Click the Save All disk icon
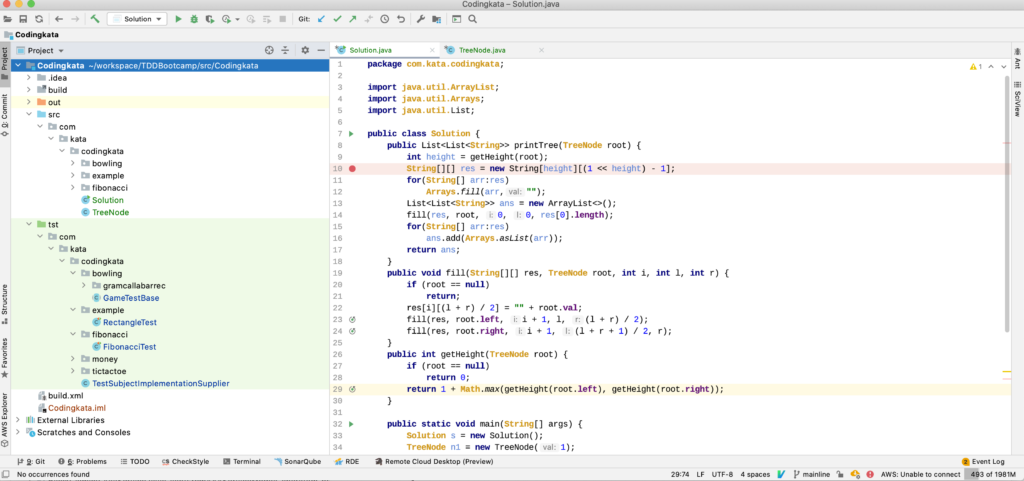The height and width of the screenshot is (481, 1024). pos(23,20)
